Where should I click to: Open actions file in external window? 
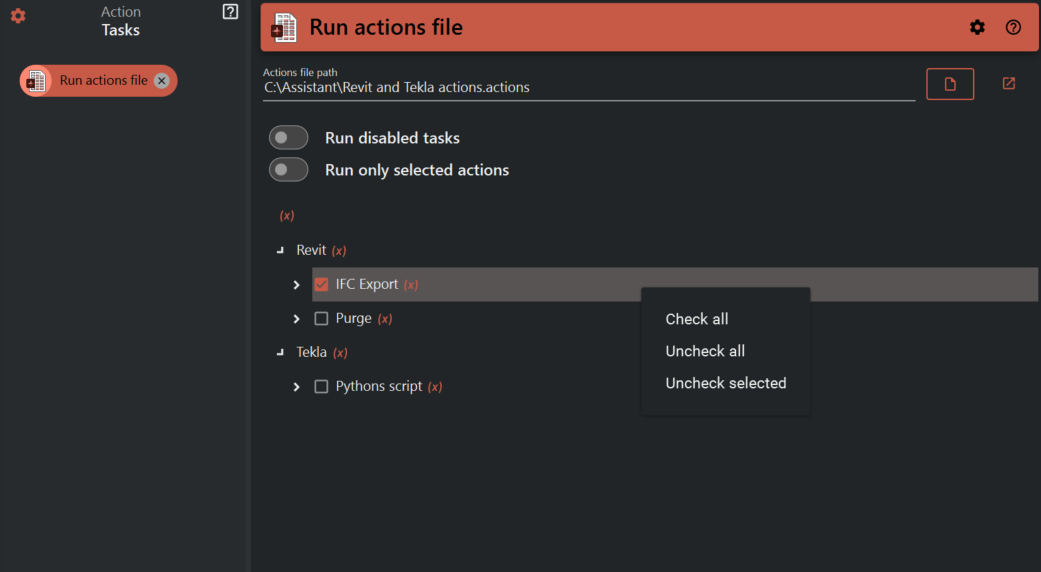1008,83
